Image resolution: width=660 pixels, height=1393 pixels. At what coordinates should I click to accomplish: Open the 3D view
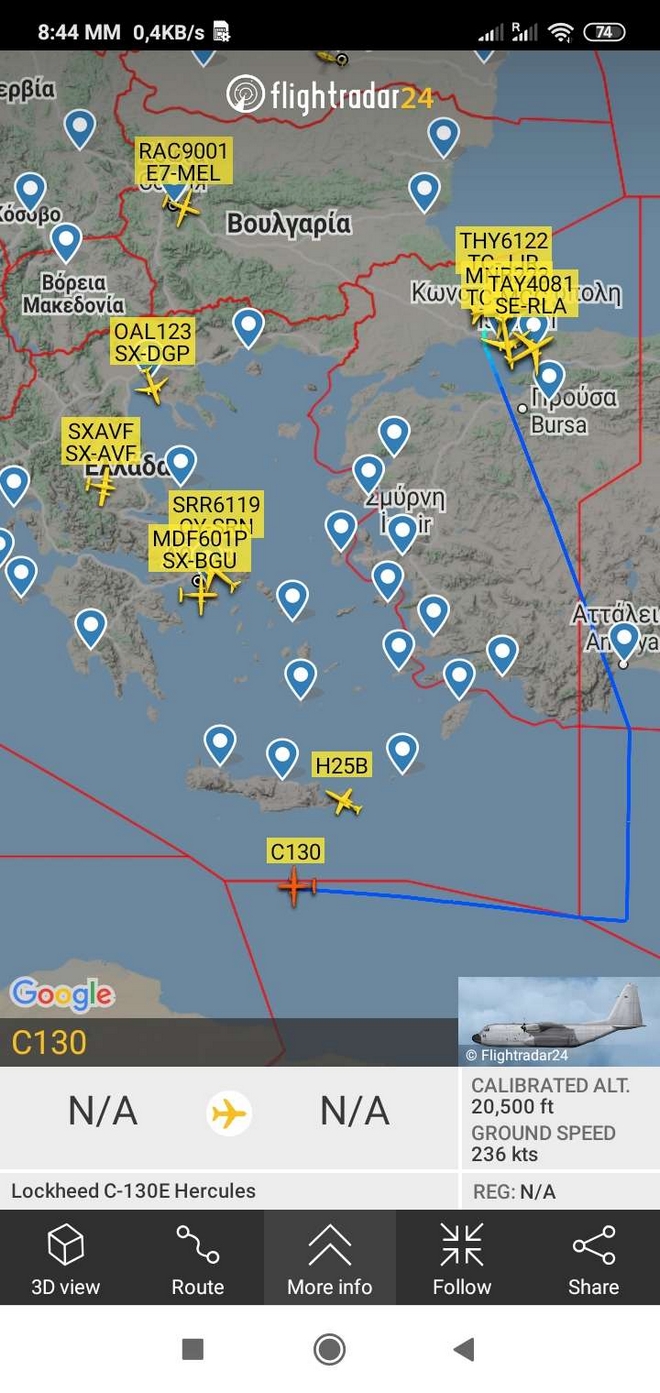(x=66, y=1257)
